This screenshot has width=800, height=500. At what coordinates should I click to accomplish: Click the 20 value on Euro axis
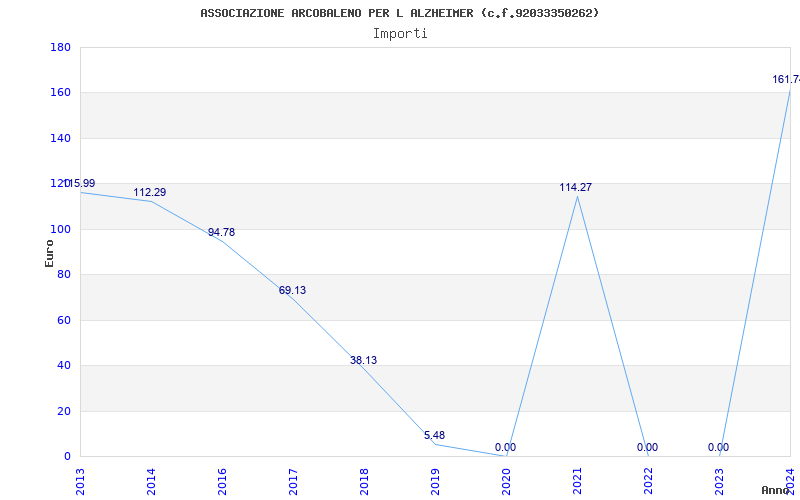click(64, 411)
